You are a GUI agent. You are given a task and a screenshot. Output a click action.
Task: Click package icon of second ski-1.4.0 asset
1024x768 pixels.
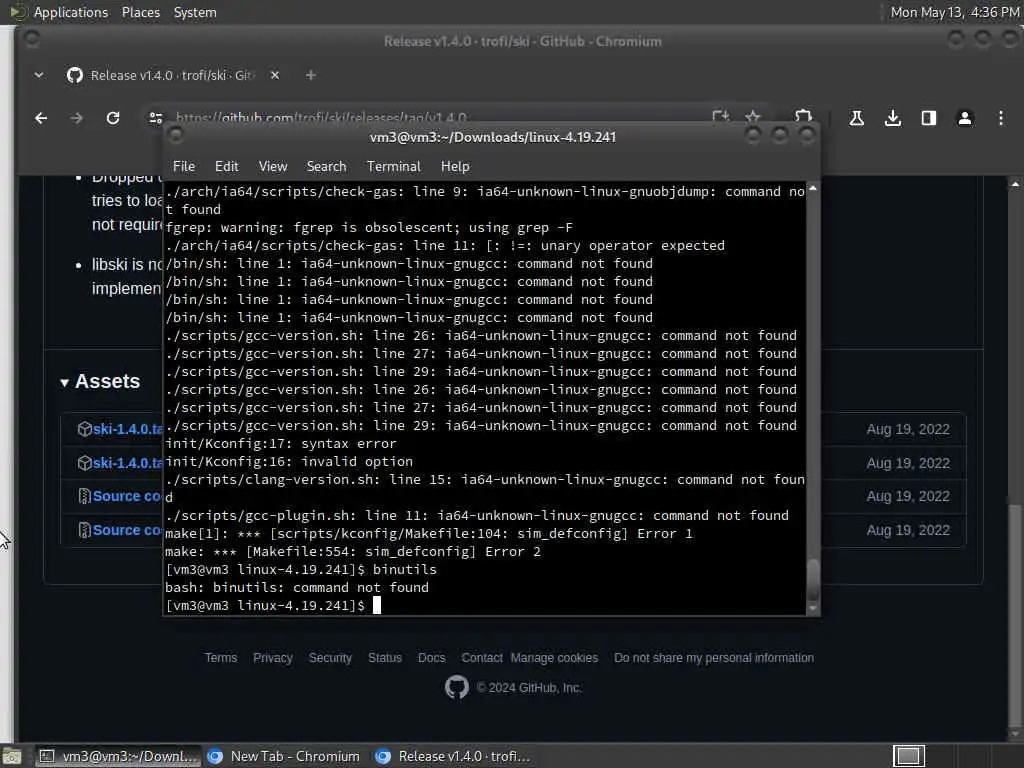[84, 463]
